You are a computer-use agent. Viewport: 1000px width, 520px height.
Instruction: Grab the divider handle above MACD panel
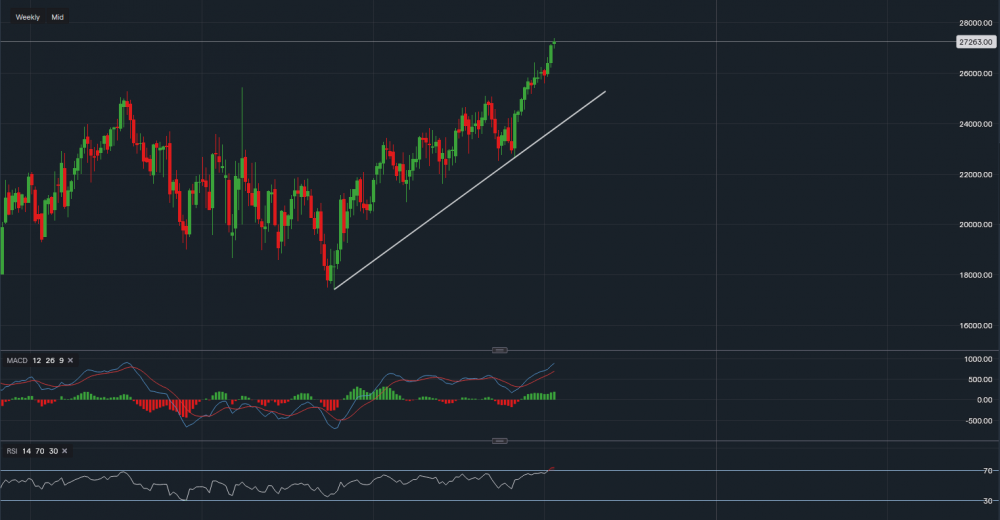[499, 349]
